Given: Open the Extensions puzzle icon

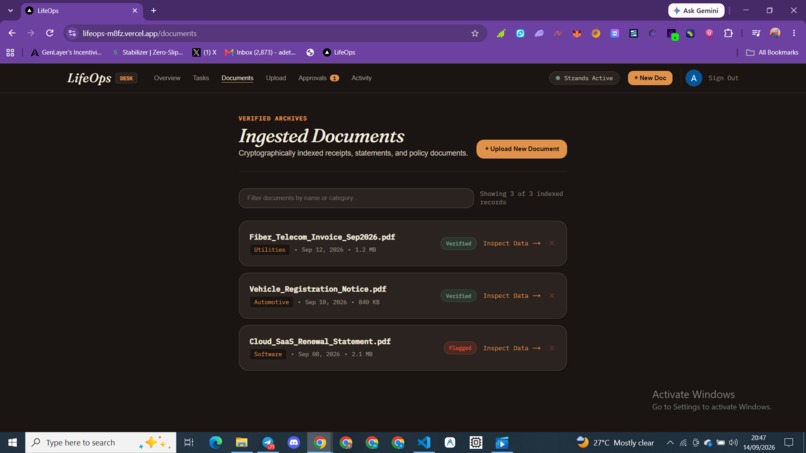Looking at the screenshot, I should (728, 33).
